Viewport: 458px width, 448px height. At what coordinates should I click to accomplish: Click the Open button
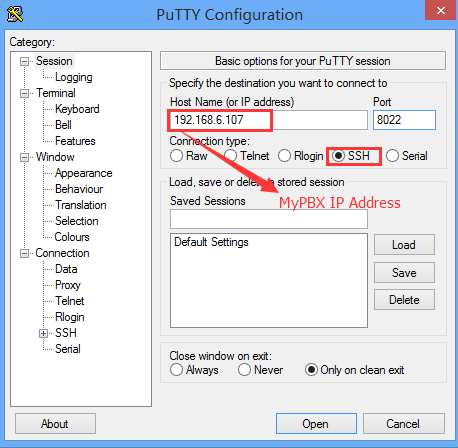(x=316, y=424)
